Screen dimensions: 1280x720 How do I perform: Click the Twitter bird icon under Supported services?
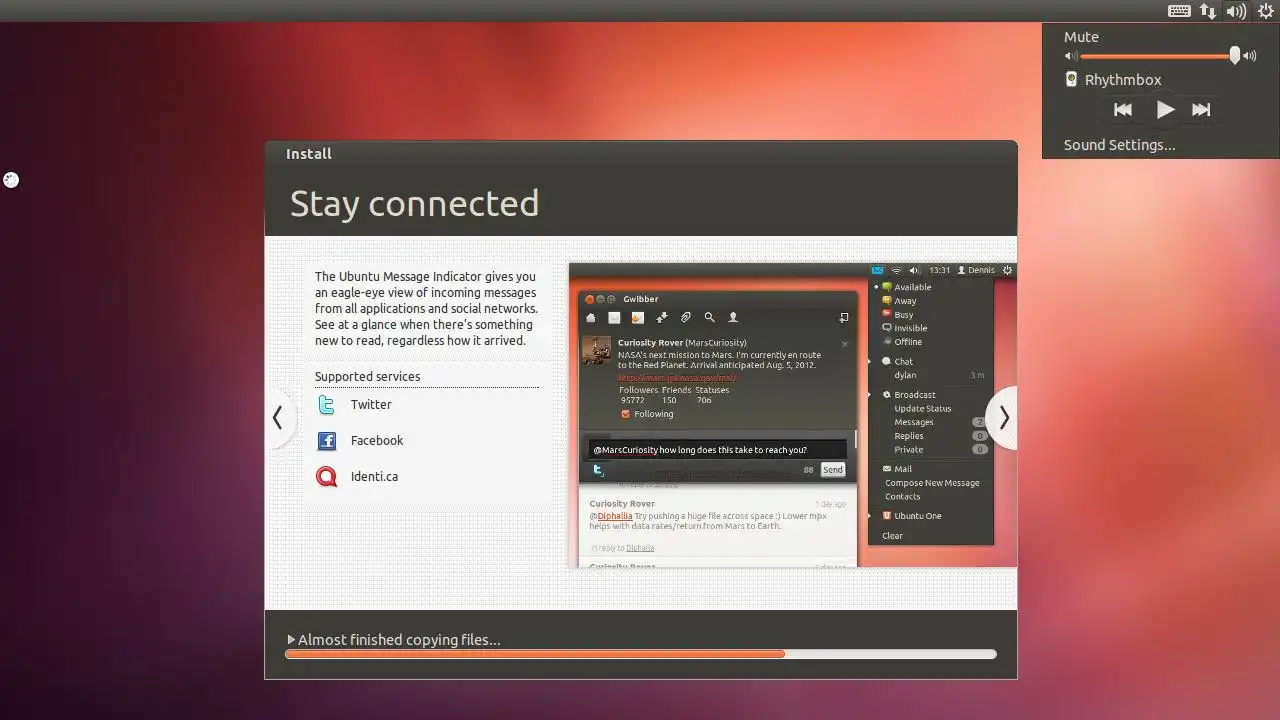pyautogui.click(x=326, y=405)
